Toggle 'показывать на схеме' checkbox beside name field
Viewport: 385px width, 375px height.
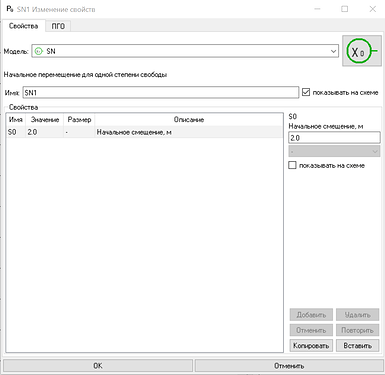click(306, 92)
